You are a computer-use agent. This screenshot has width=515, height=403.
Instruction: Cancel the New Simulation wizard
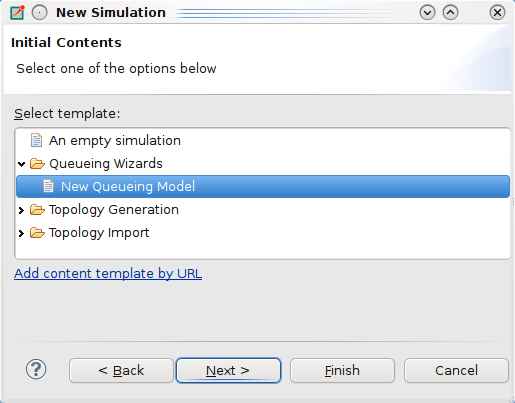456,370
